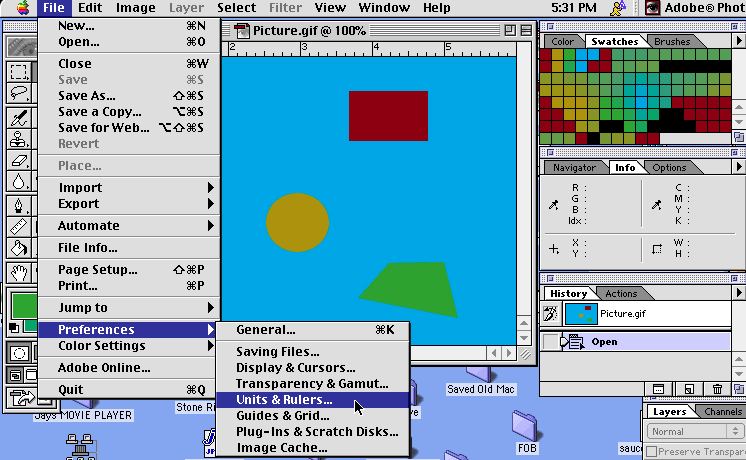Select the Rectangular Marquee tool
The width and height of the screenshot is (746, 460).
19,72
